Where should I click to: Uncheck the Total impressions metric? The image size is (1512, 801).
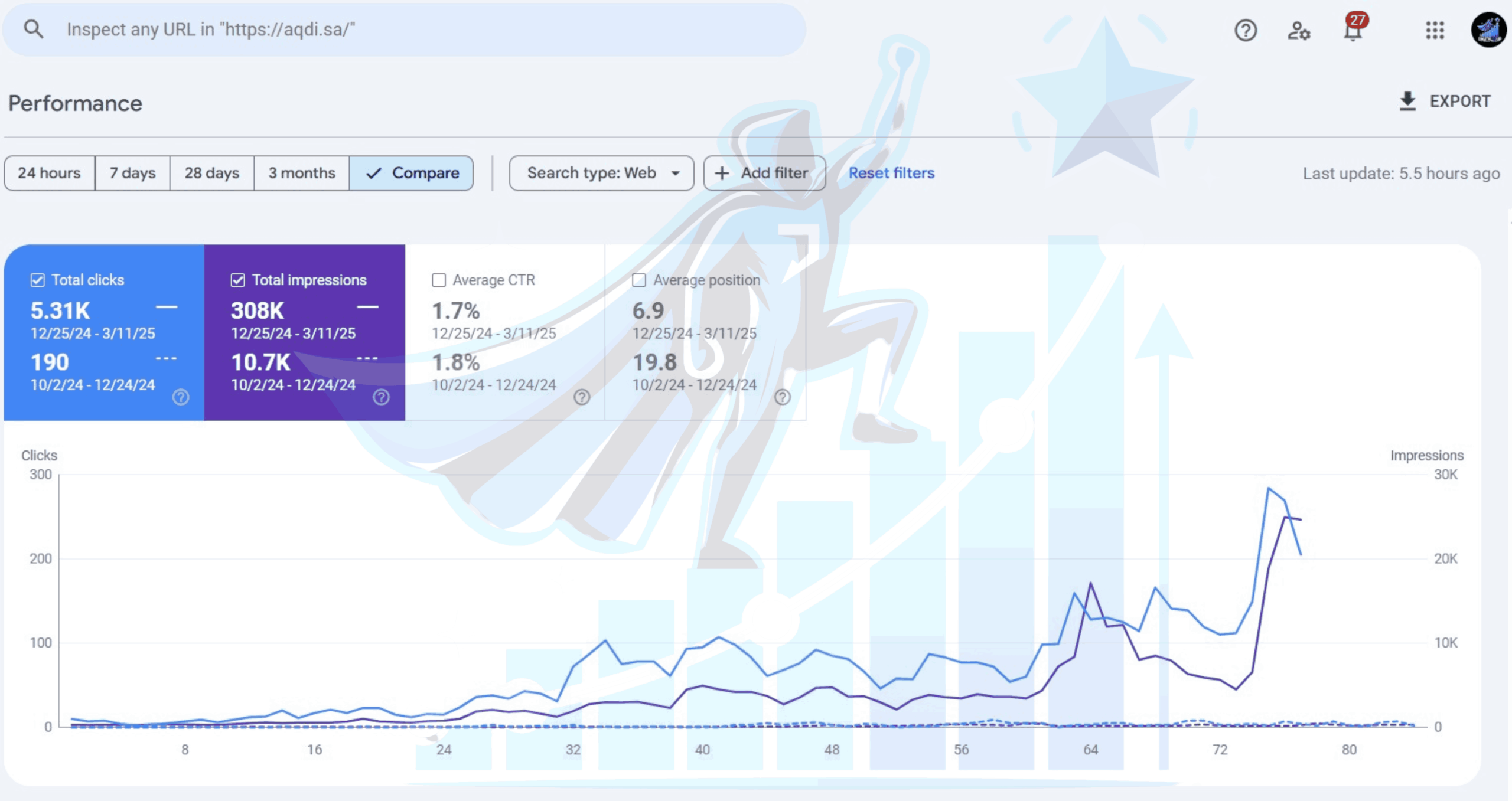(237, 280)
